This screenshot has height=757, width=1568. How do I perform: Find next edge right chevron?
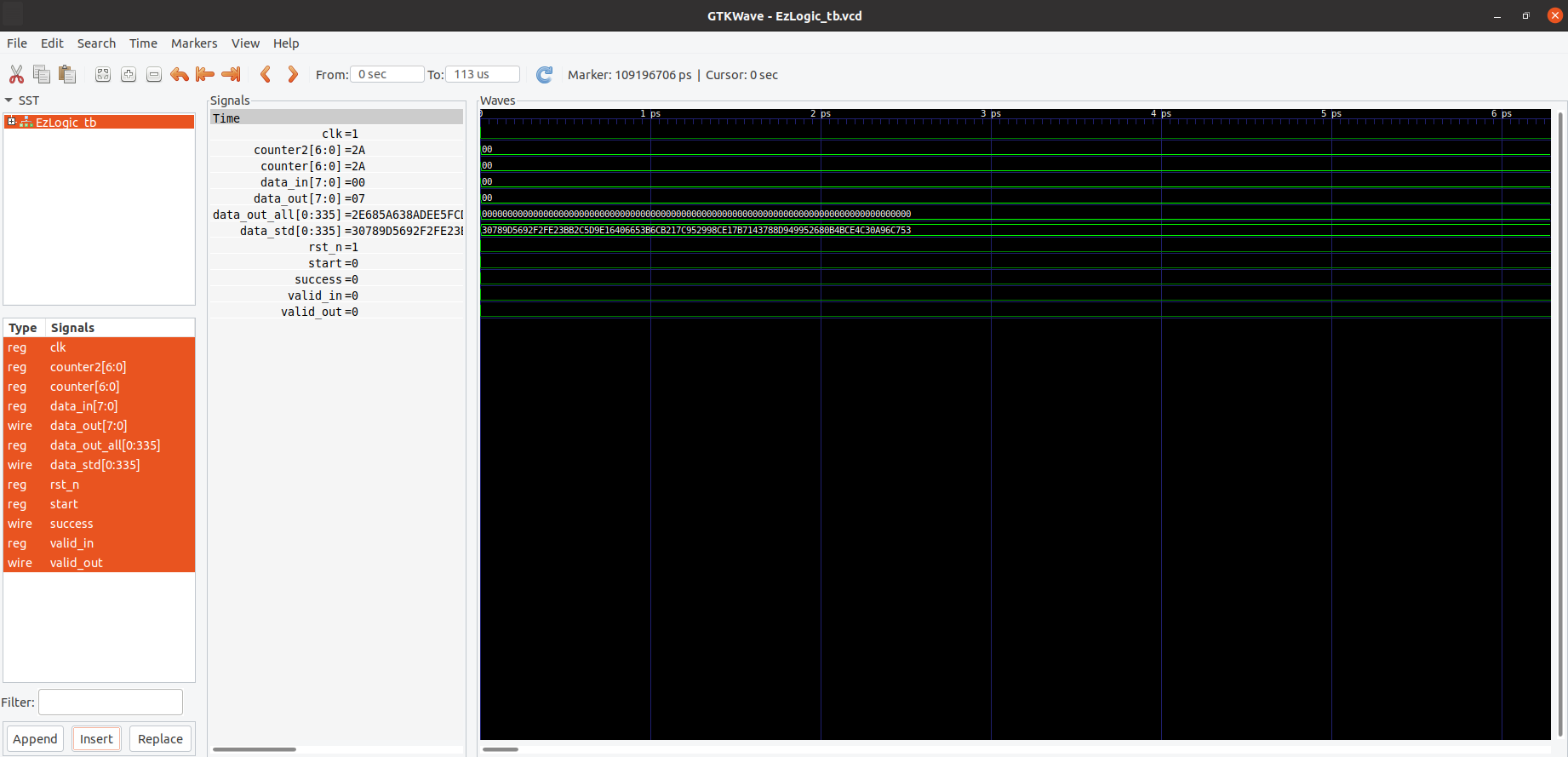[293, 75]
